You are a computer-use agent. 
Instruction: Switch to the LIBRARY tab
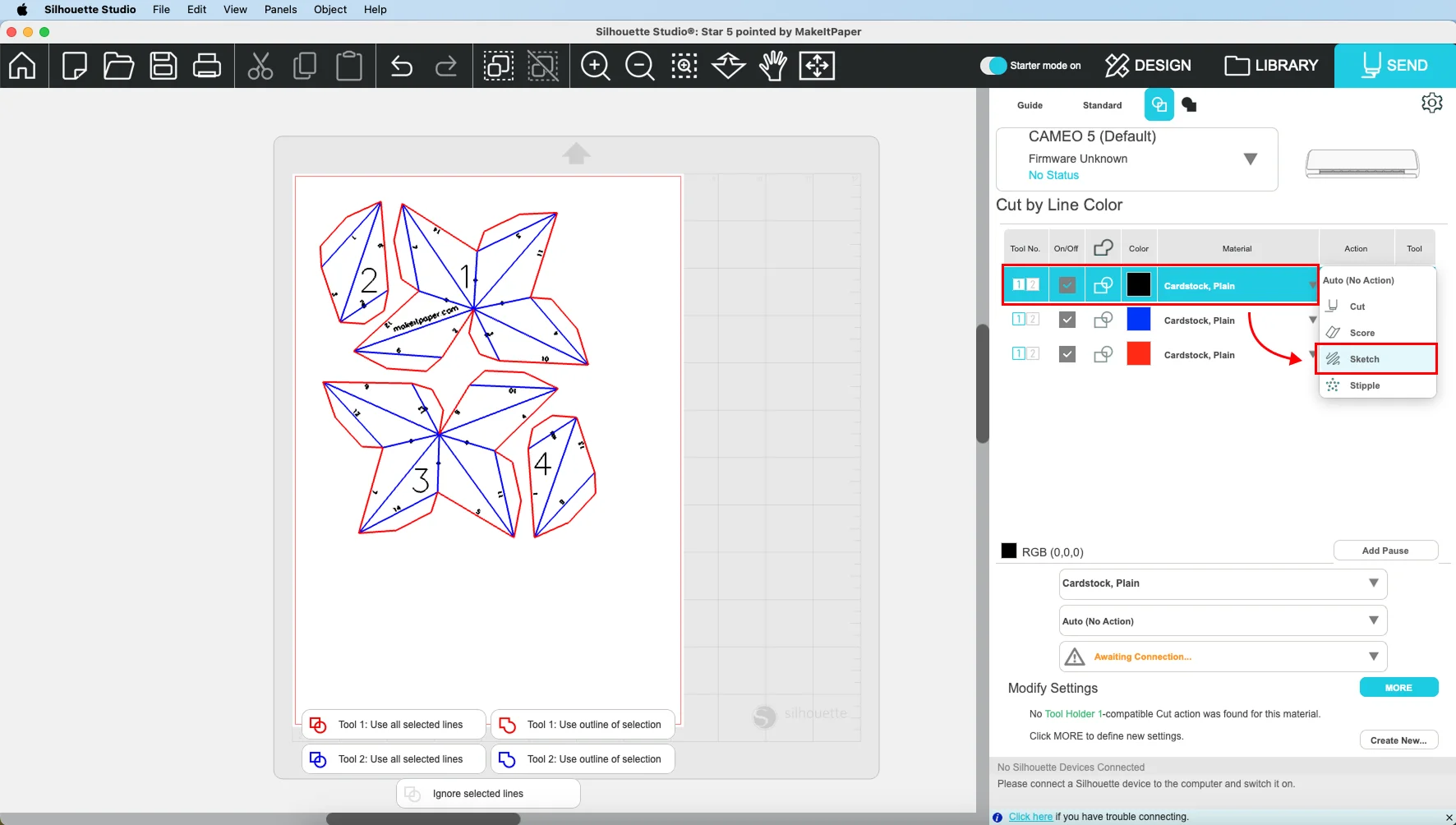pos(1271,65)
